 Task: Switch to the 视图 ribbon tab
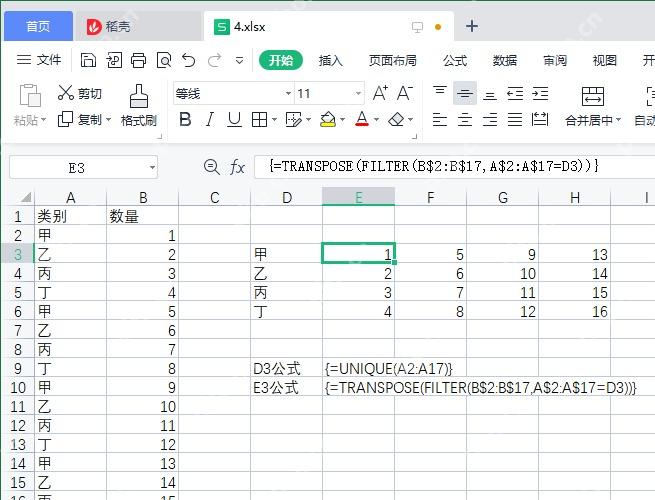click(604, 61)
